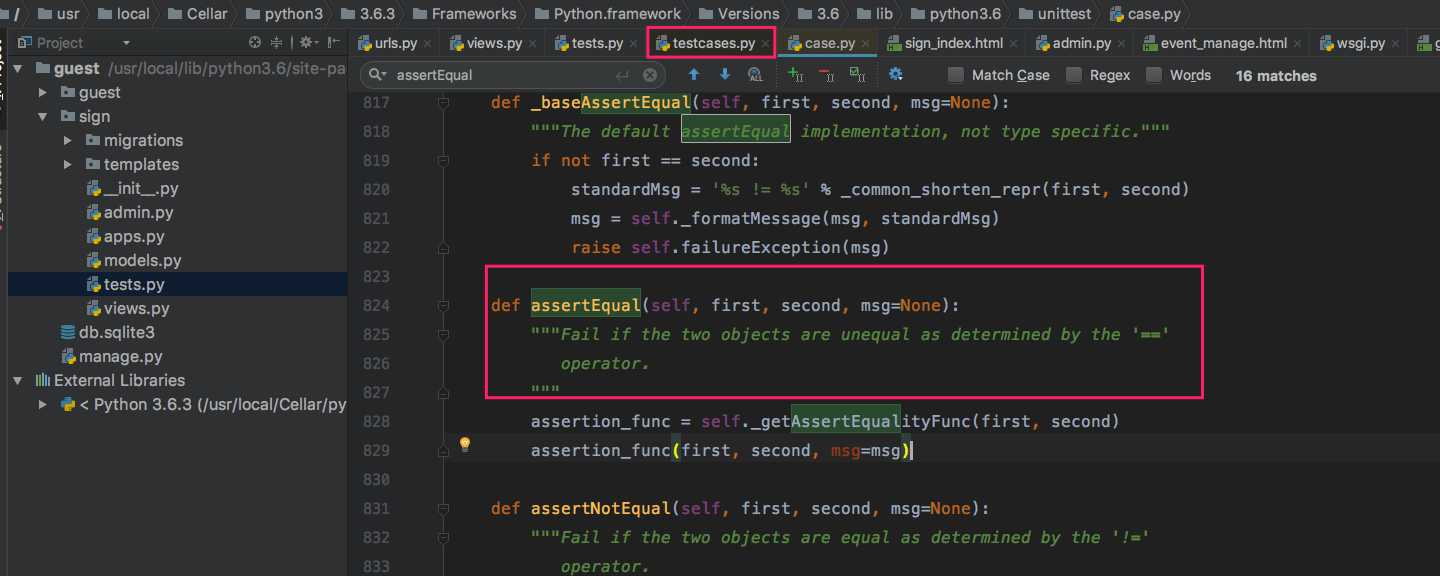Screen dimensions: 1440x576
Task: Close the tests.py editor tab
Action: coord(634,44)
